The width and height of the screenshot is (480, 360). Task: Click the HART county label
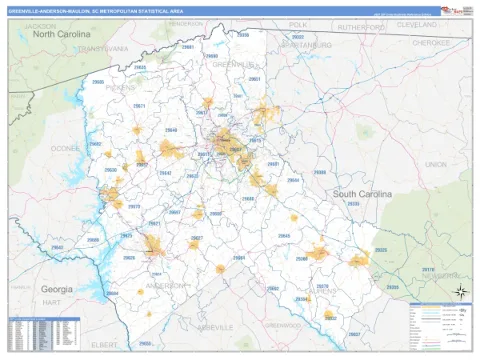51,303
